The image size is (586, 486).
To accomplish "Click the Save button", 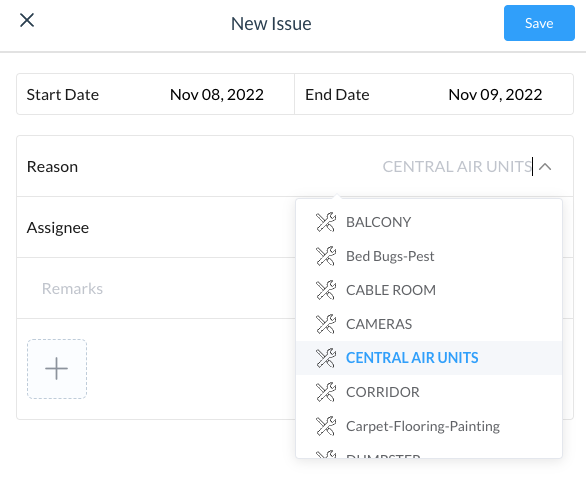I will point(539,23).
